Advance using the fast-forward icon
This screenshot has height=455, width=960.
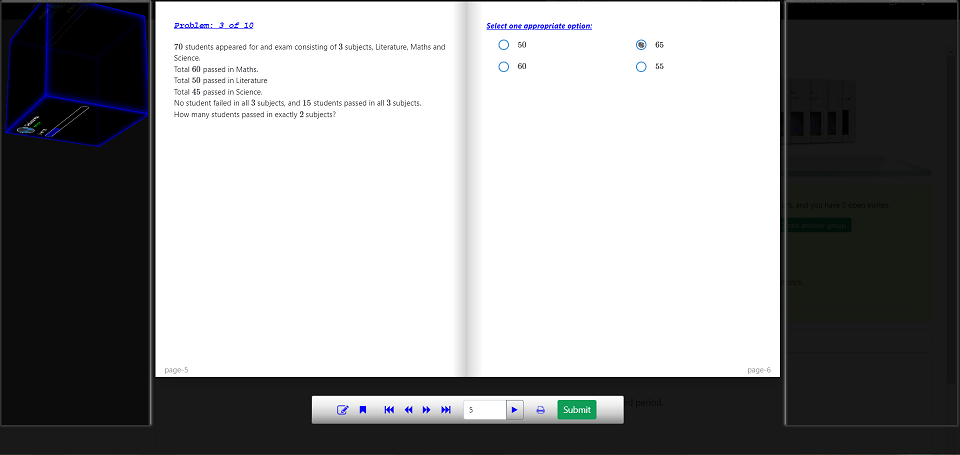[x=427, y=410]
